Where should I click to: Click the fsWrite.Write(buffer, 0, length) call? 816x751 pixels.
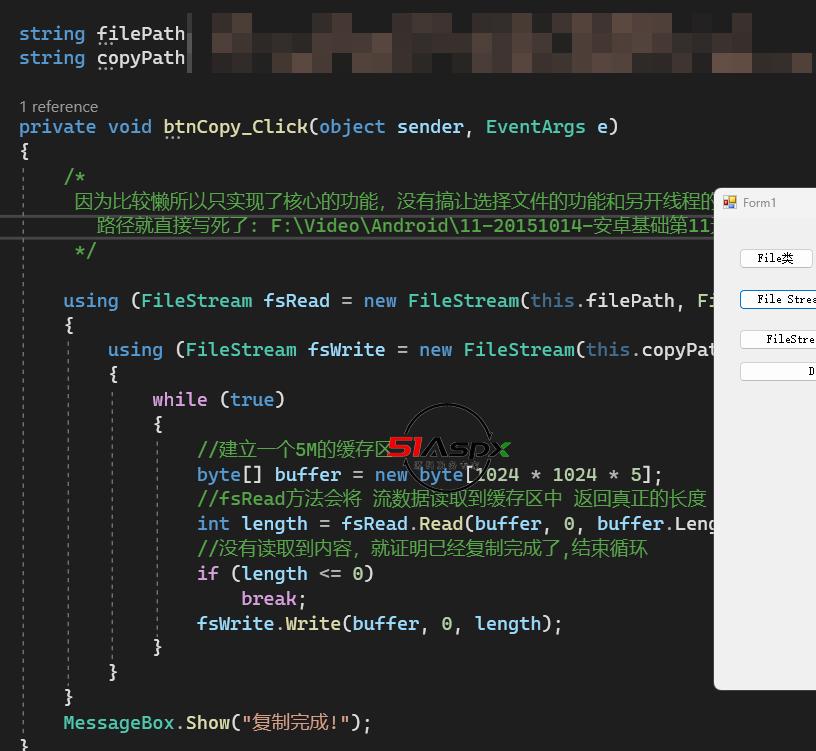[379, 623]
